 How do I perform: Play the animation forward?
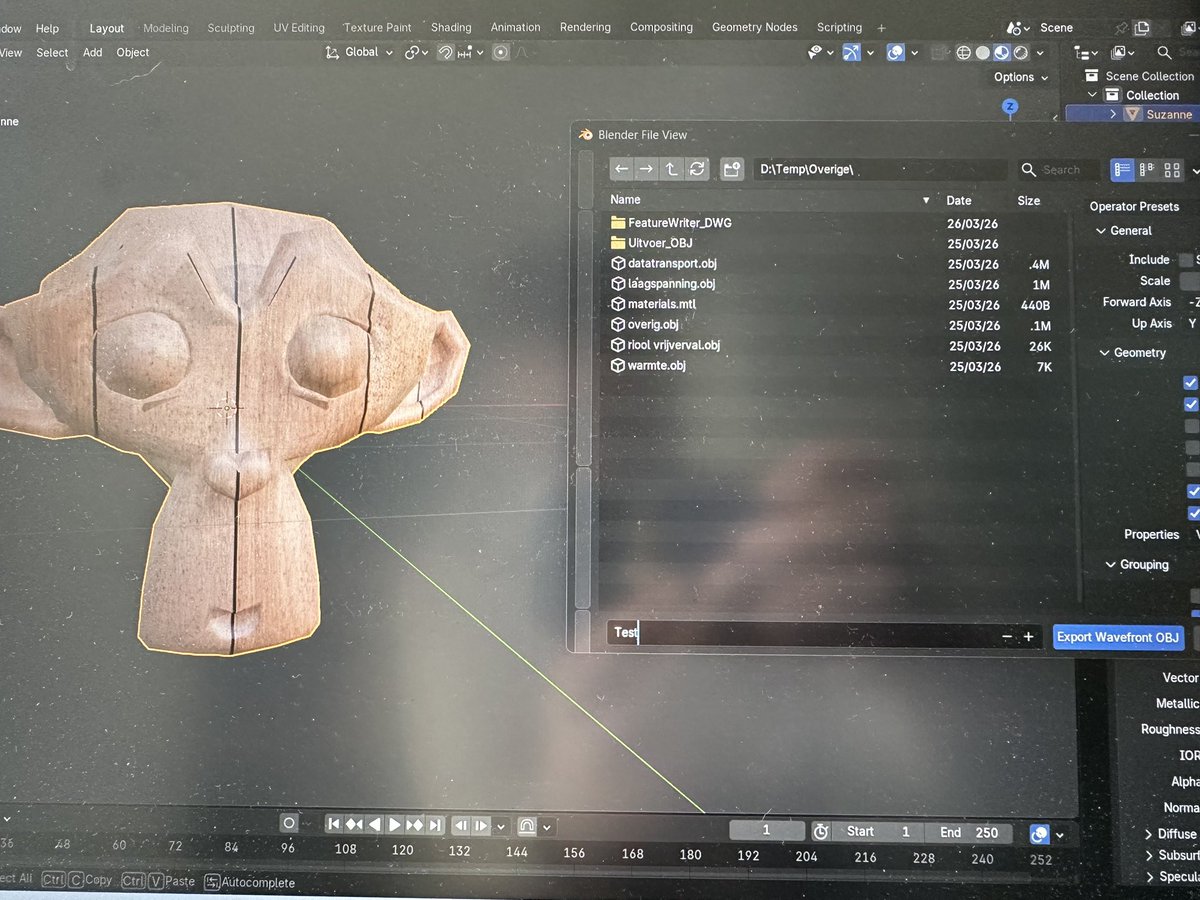395,825
